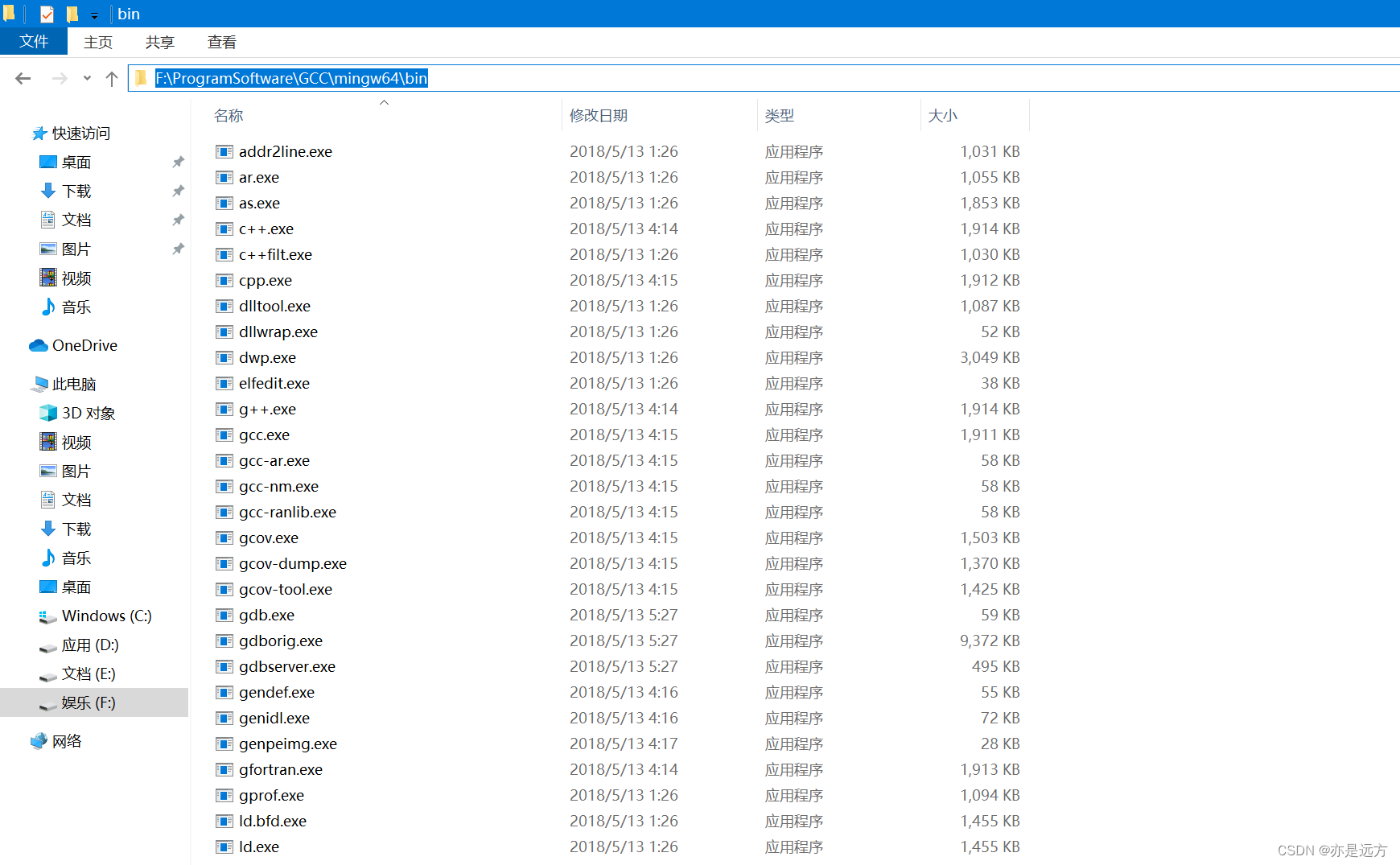Click the gdb.exe file icon
This screenshot has width=1400, height=865.
coord(224,615)
